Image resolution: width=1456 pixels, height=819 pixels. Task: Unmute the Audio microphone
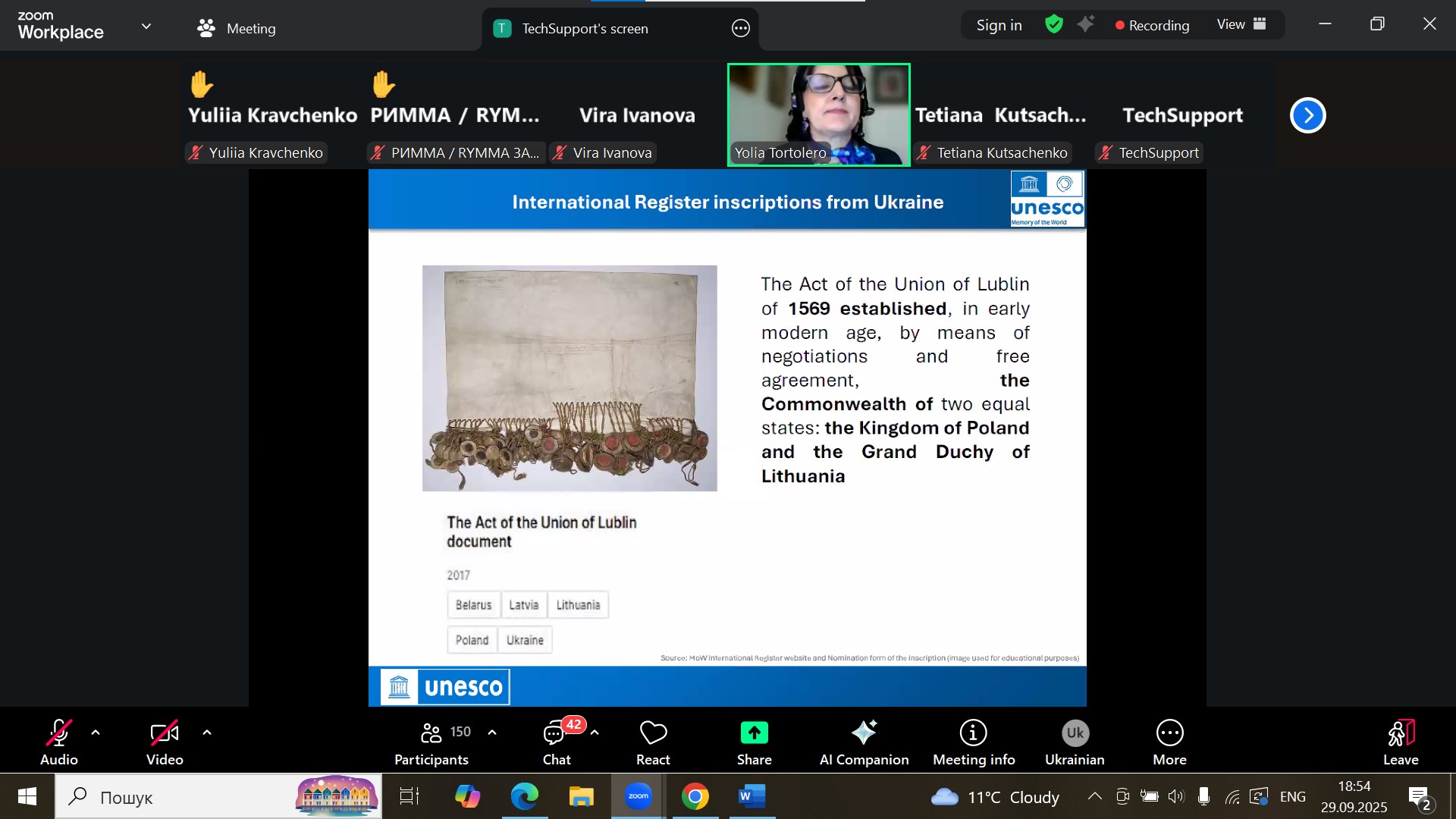[58, 733]
